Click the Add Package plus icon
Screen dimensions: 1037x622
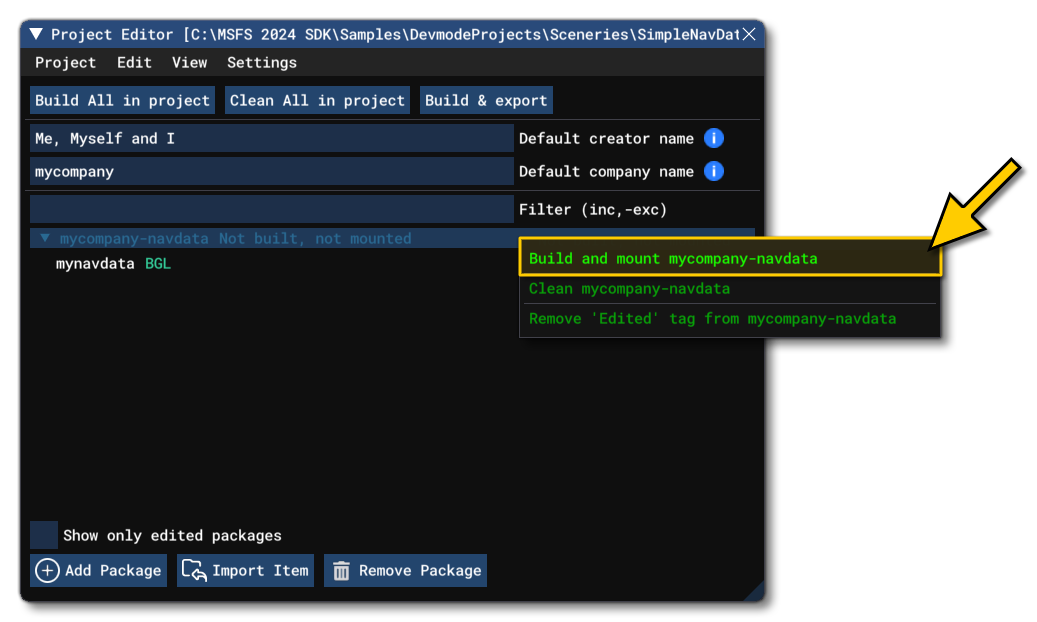click(x=47, y=570)
